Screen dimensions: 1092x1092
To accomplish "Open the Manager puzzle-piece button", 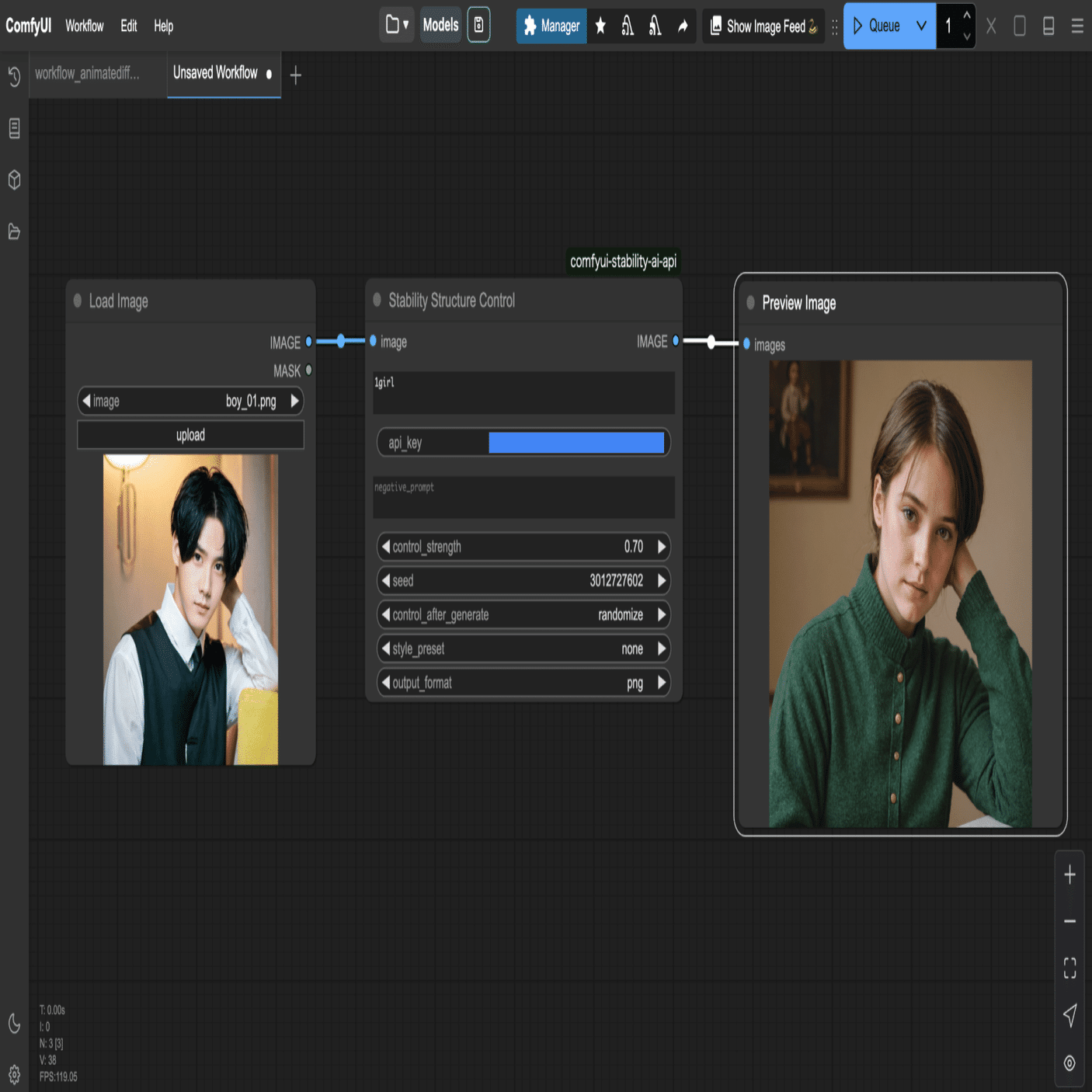I will click(551, 26).
